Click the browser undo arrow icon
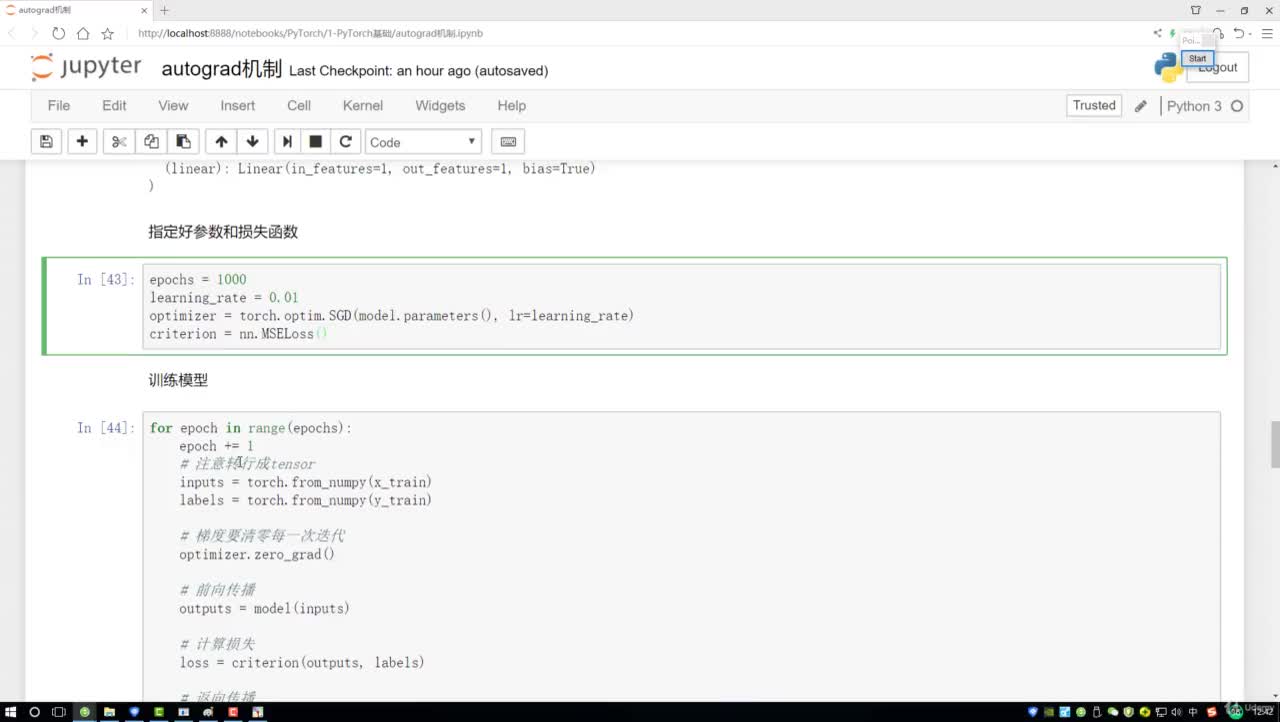This screenshot has width=1280, height=722. point(1238,33)
